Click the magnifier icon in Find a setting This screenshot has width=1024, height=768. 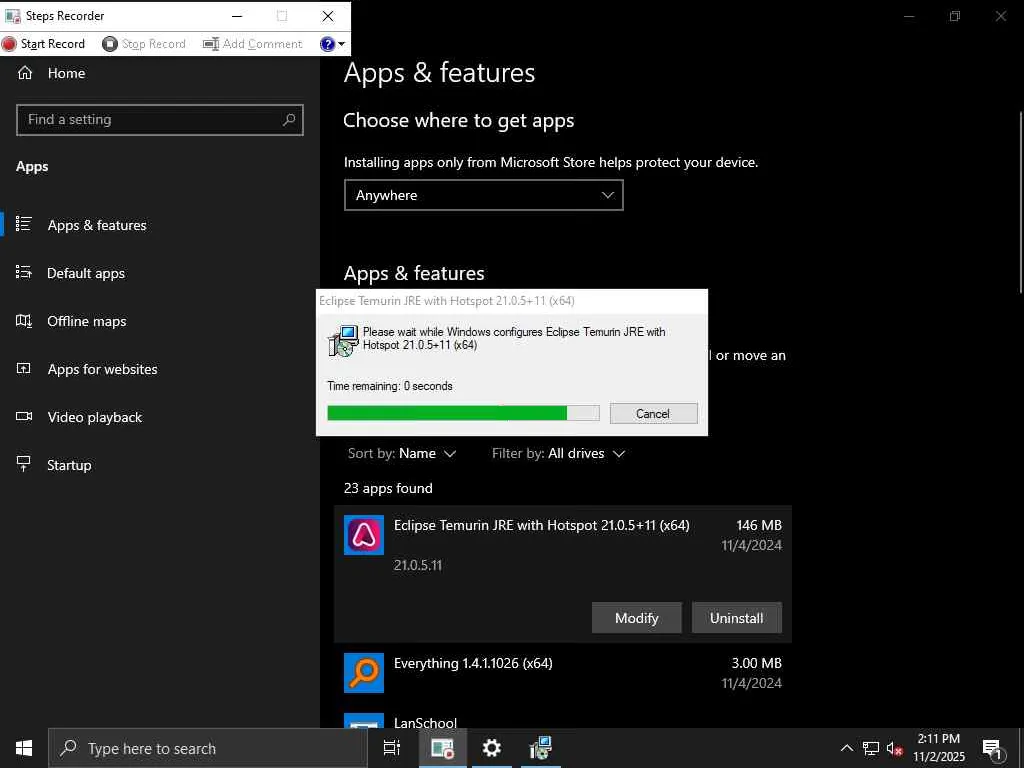pos(289,120)
